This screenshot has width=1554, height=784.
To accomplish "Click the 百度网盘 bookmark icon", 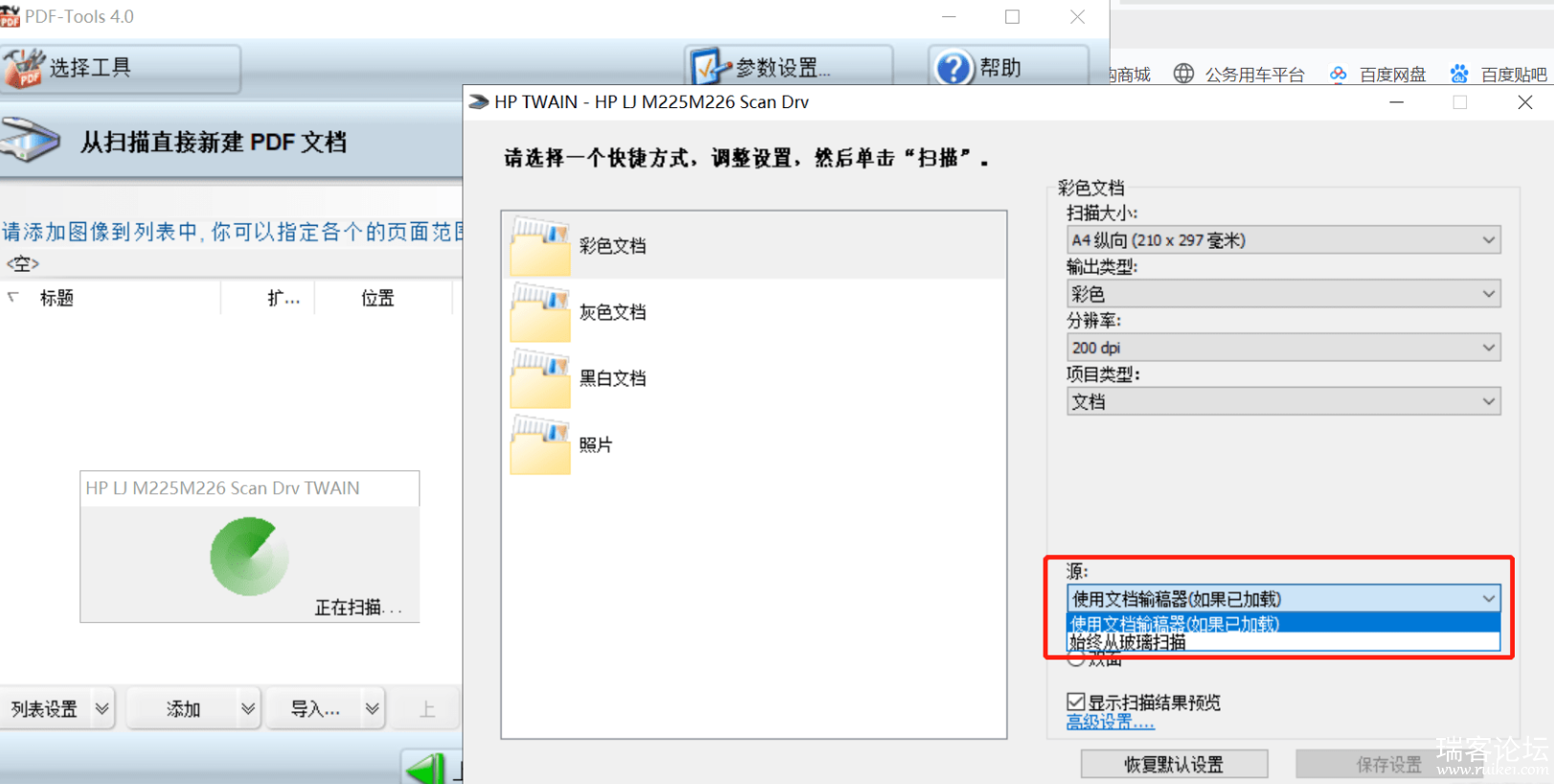I will [x=1339, y=74].
